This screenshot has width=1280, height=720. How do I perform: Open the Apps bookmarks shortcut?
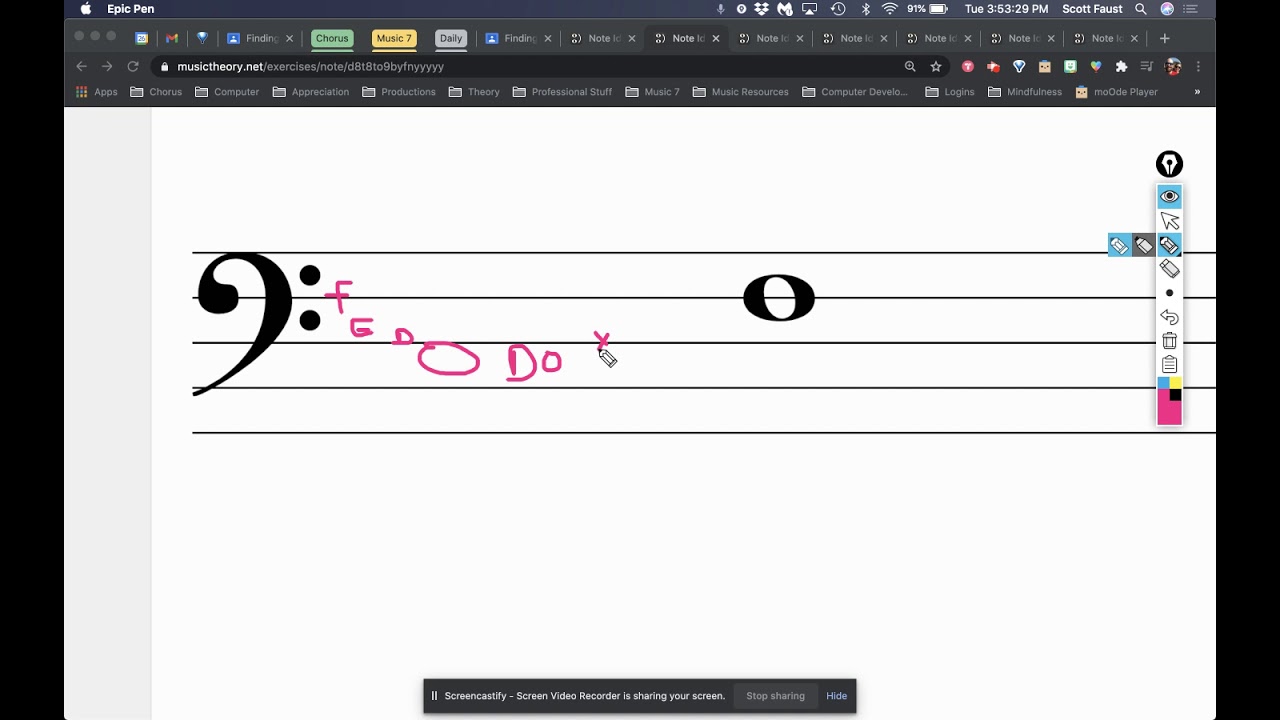(97, 92)
